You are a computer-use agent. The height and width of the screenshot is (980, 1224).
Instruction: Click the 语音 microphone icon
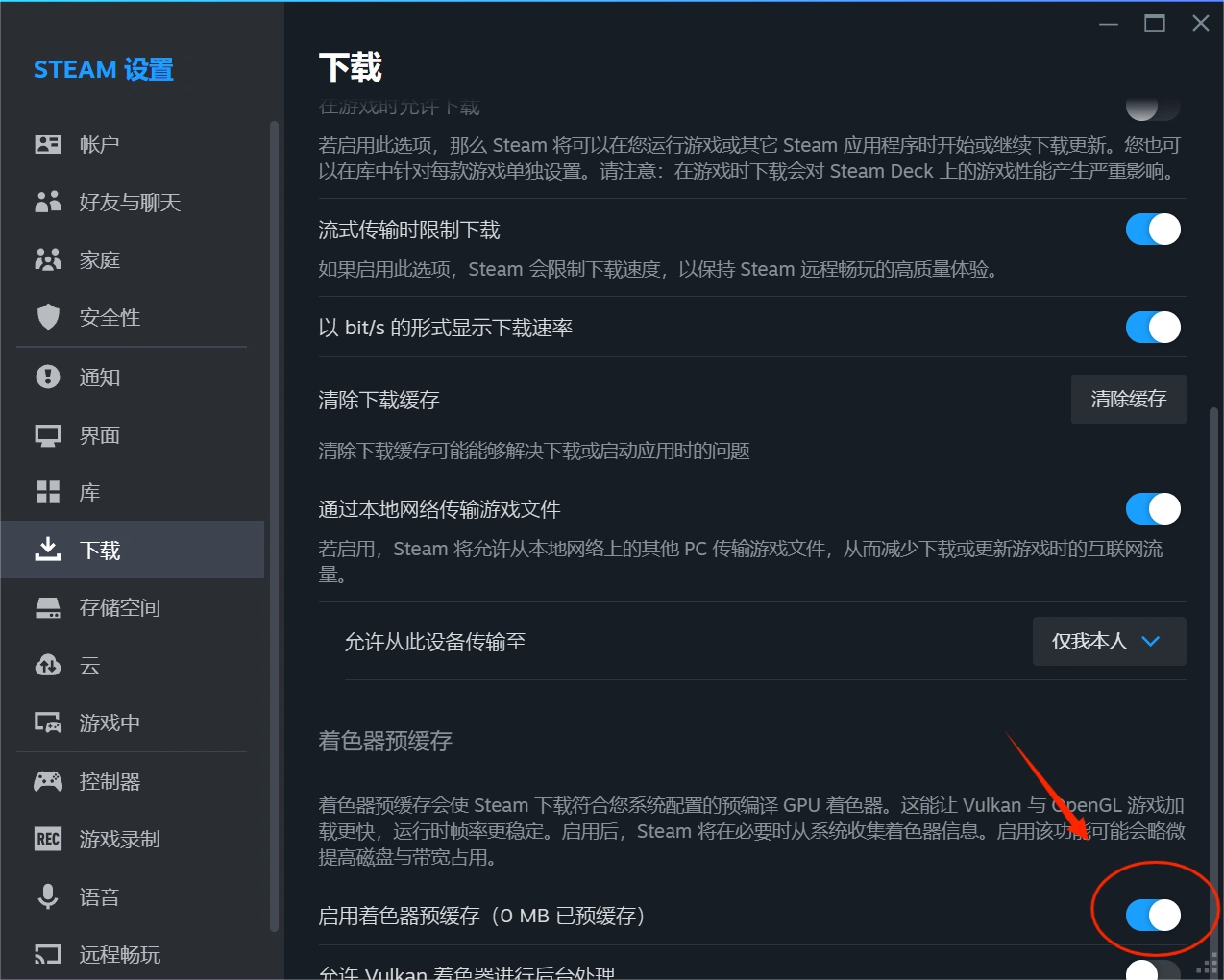click(48, 896)
